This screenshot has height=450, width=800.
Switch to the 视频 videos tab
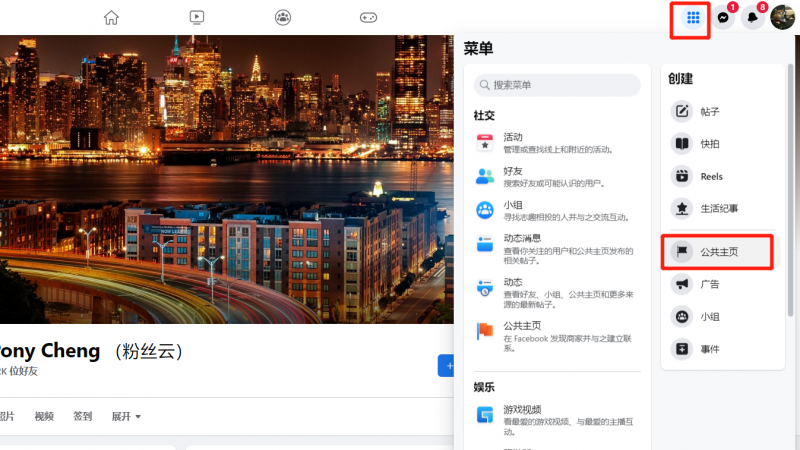click(44, 417)
